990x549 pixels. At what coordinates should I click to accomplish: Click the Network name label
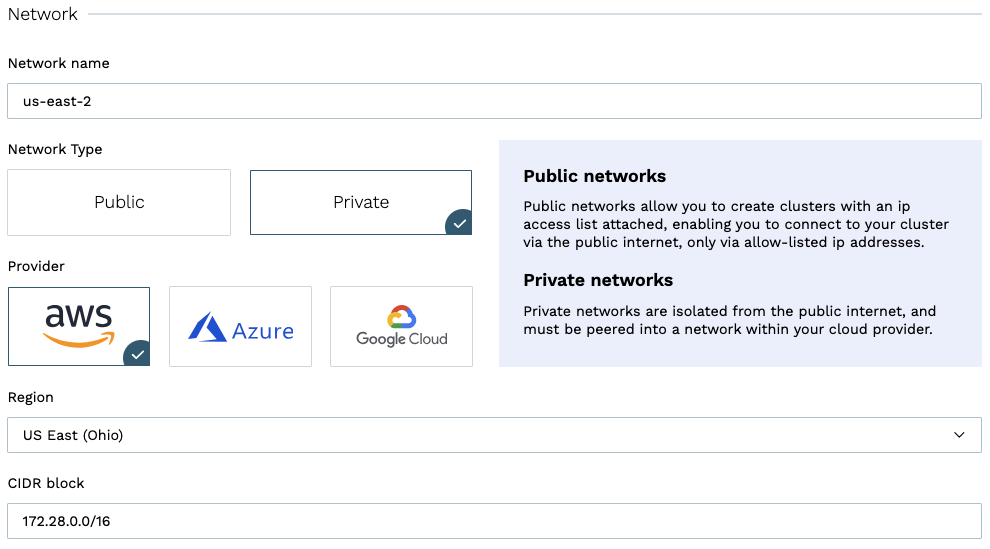[58, 63]
